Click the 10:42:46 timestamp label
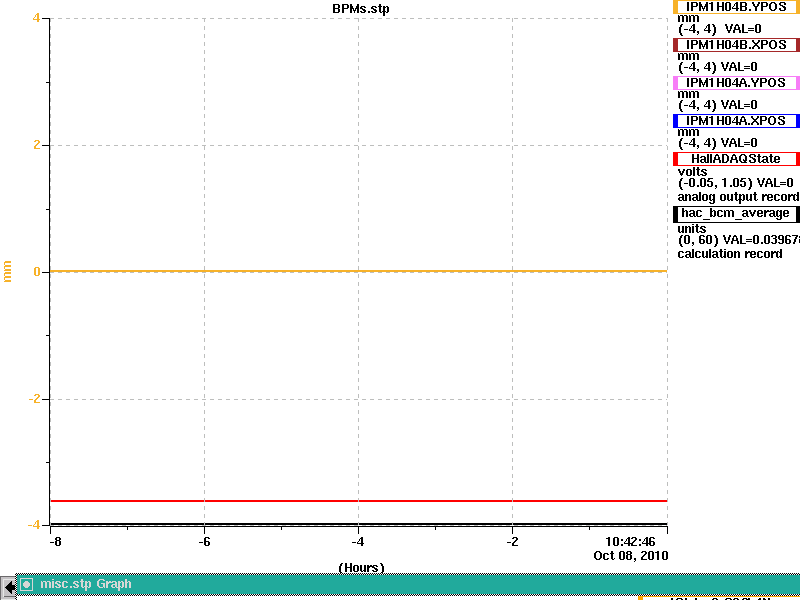 click(630, 542)
